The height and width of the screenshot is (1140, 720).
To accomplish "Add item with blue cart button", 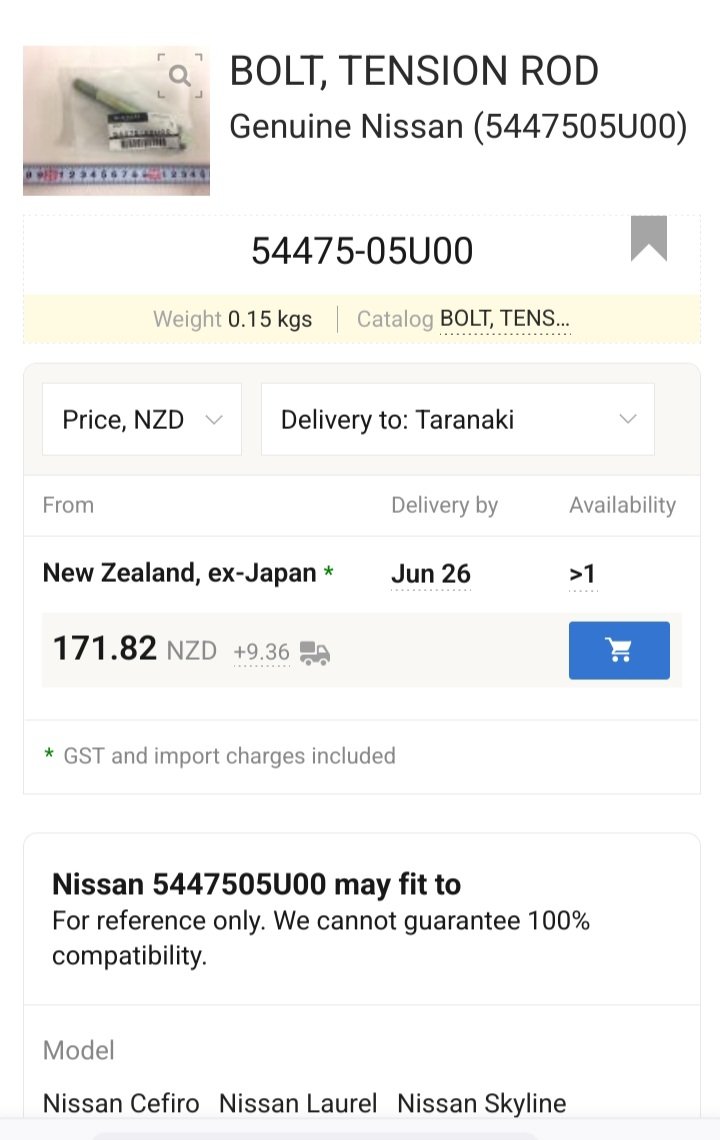I will coord(619,650).
